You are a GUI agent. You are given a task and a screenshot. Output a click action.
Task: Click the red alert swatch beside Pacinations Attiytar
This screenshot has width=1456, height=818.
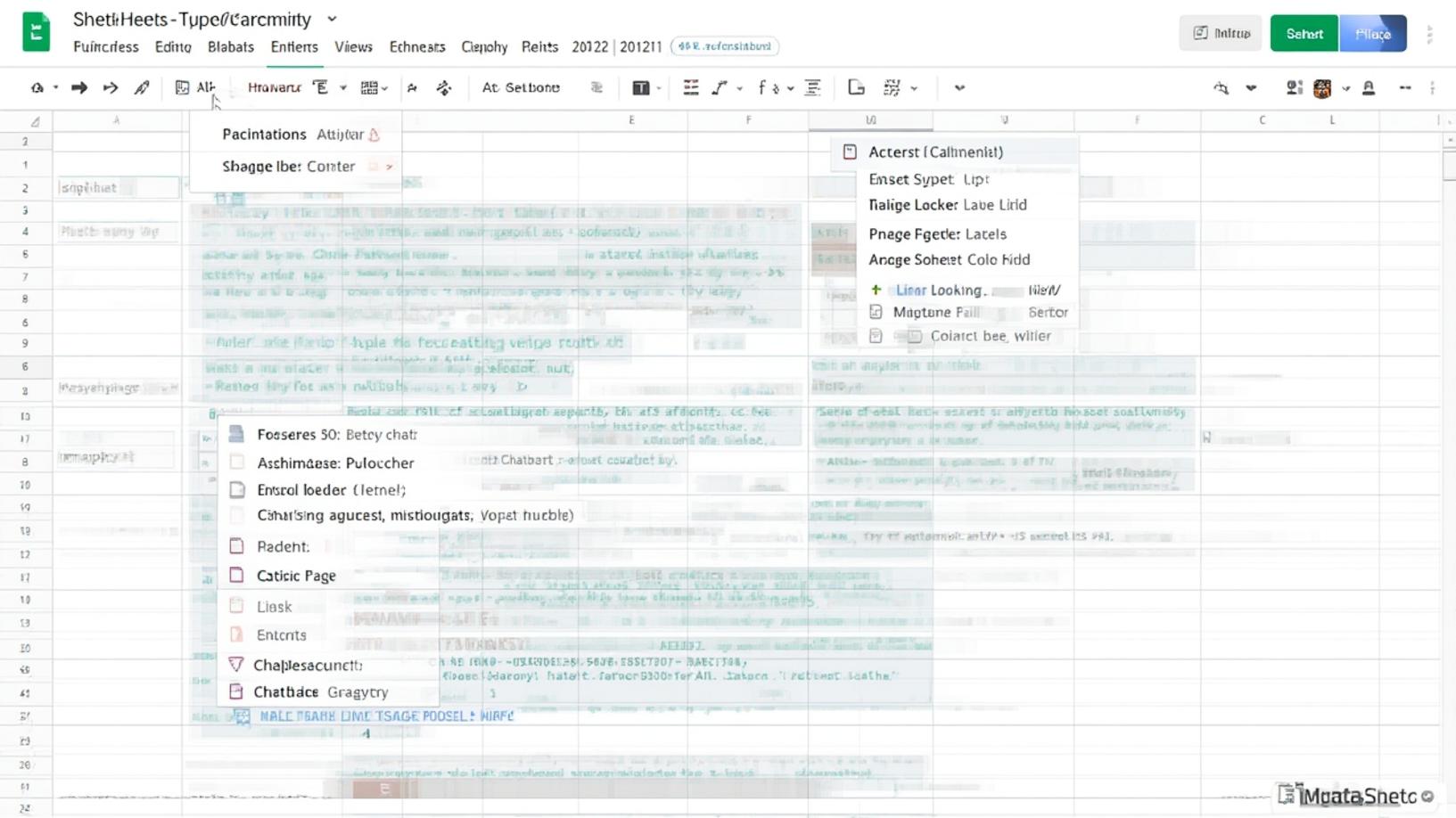(x=374, y=135)
